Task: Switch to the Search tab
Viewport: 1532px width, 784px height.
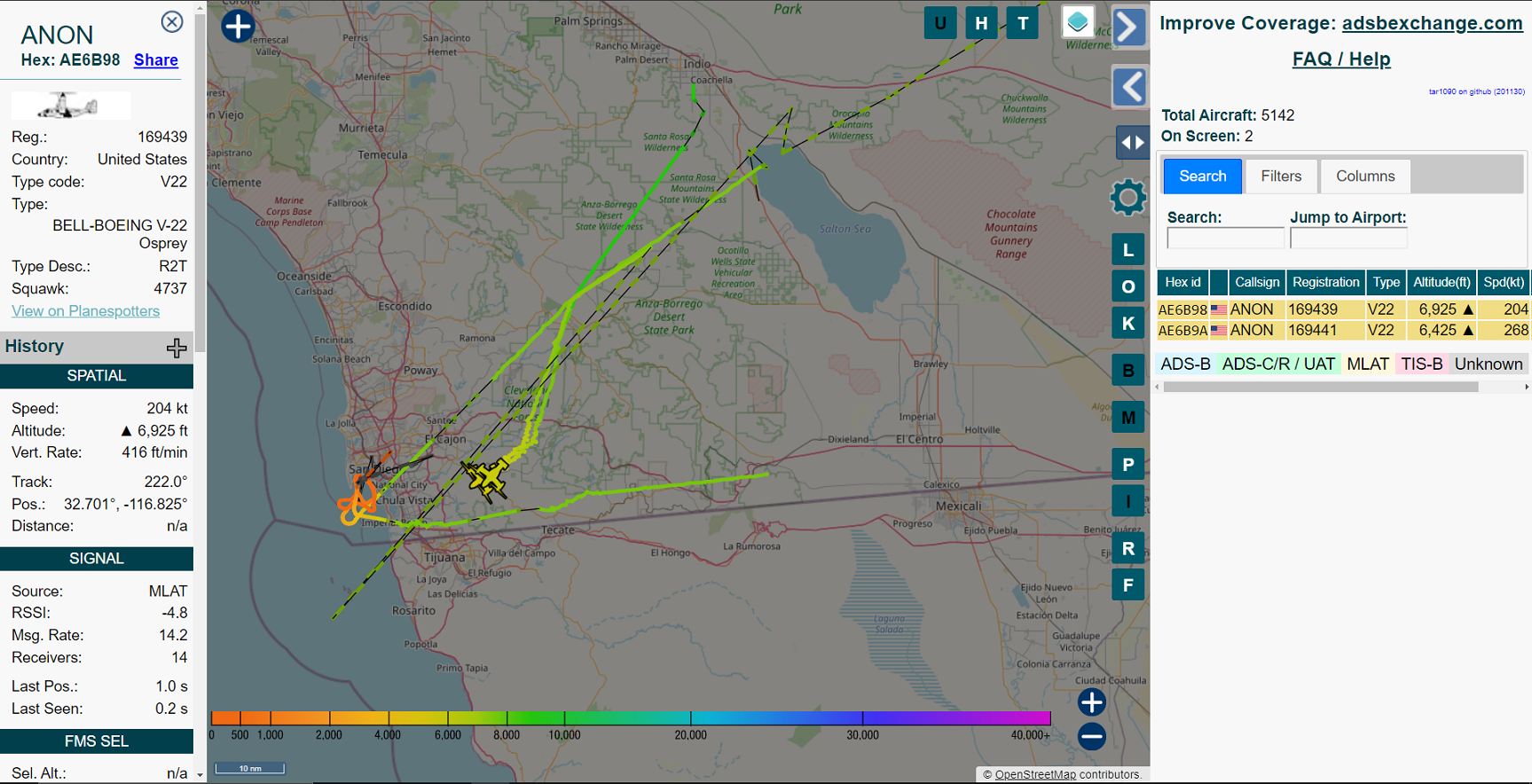Action: point(1202,176)
